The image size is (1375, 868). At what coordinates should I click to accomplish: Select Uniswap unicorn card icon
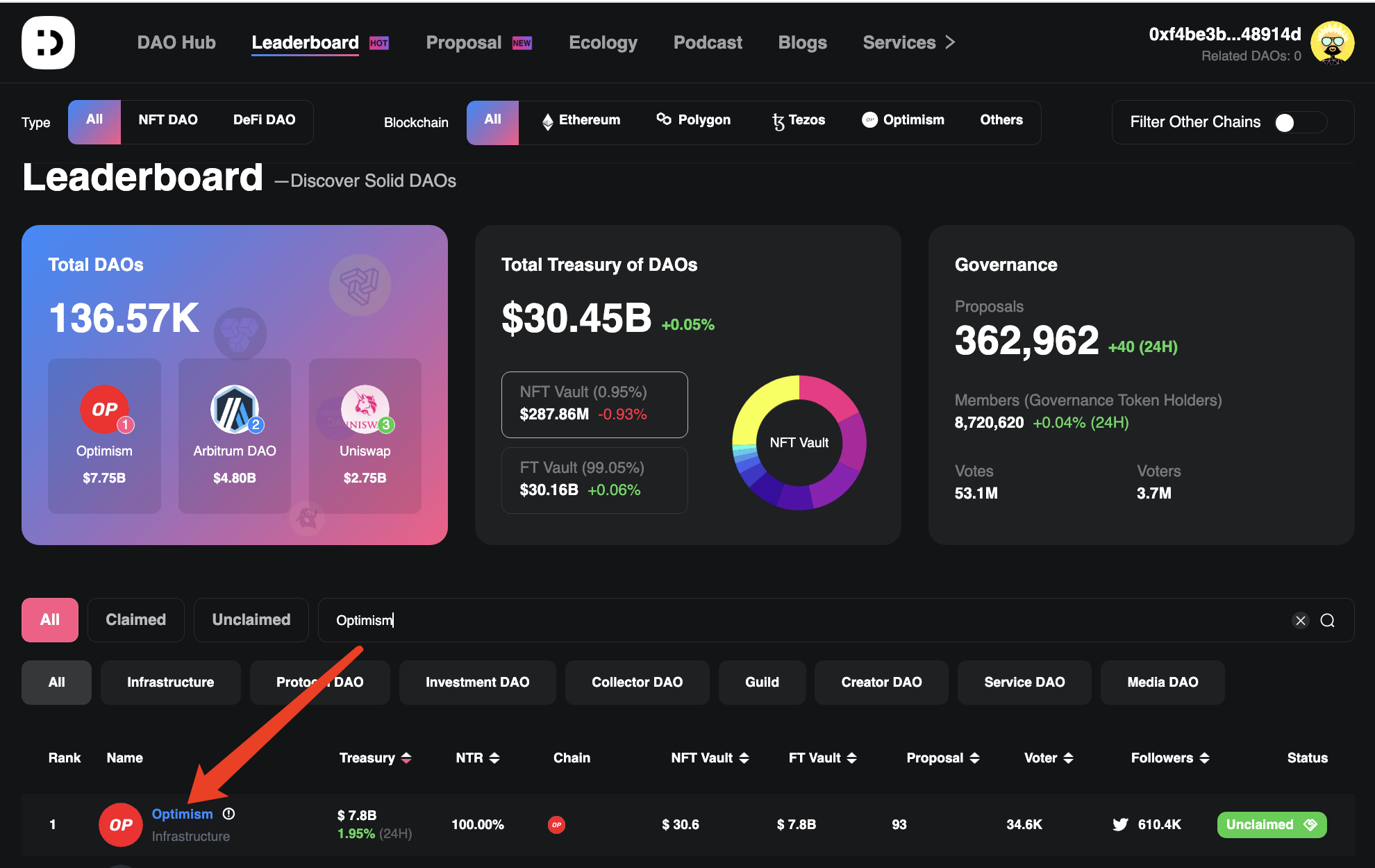pyautogui.click(x=365, y=409)
